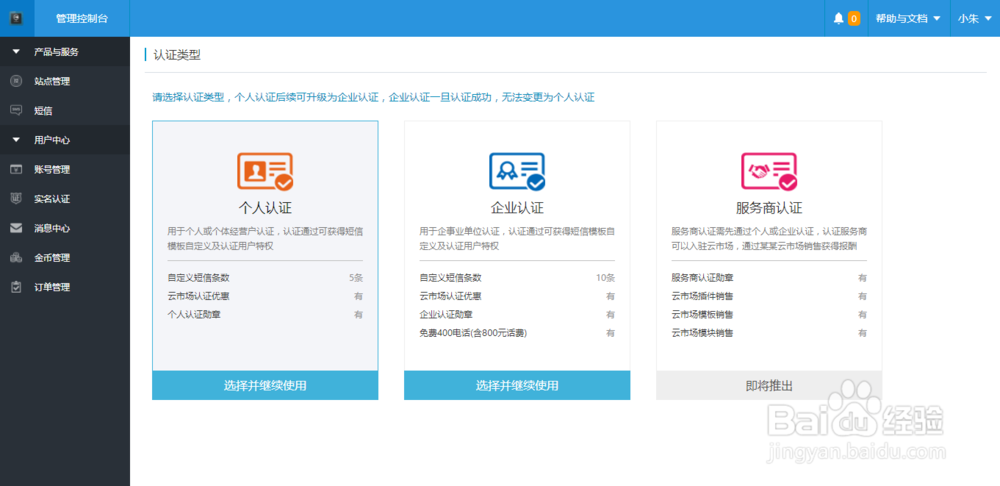Open the orange notification count badge
Screen dimensions: 1000x486
pyautogui.click(x=853, y=18)
